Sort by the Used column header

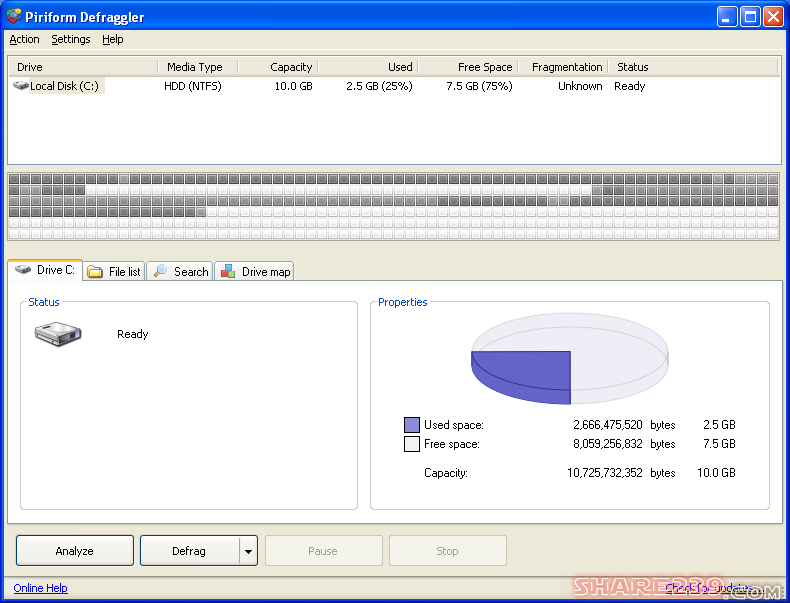(368, 67)
